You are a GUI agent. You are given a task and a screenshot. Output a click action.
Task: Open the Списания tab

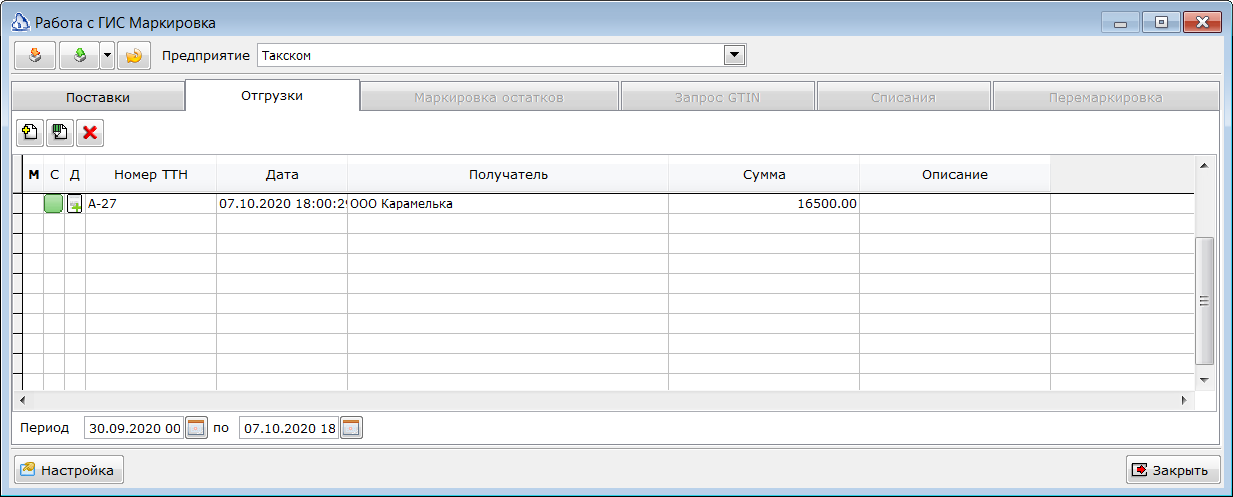[x=903, y=97]
